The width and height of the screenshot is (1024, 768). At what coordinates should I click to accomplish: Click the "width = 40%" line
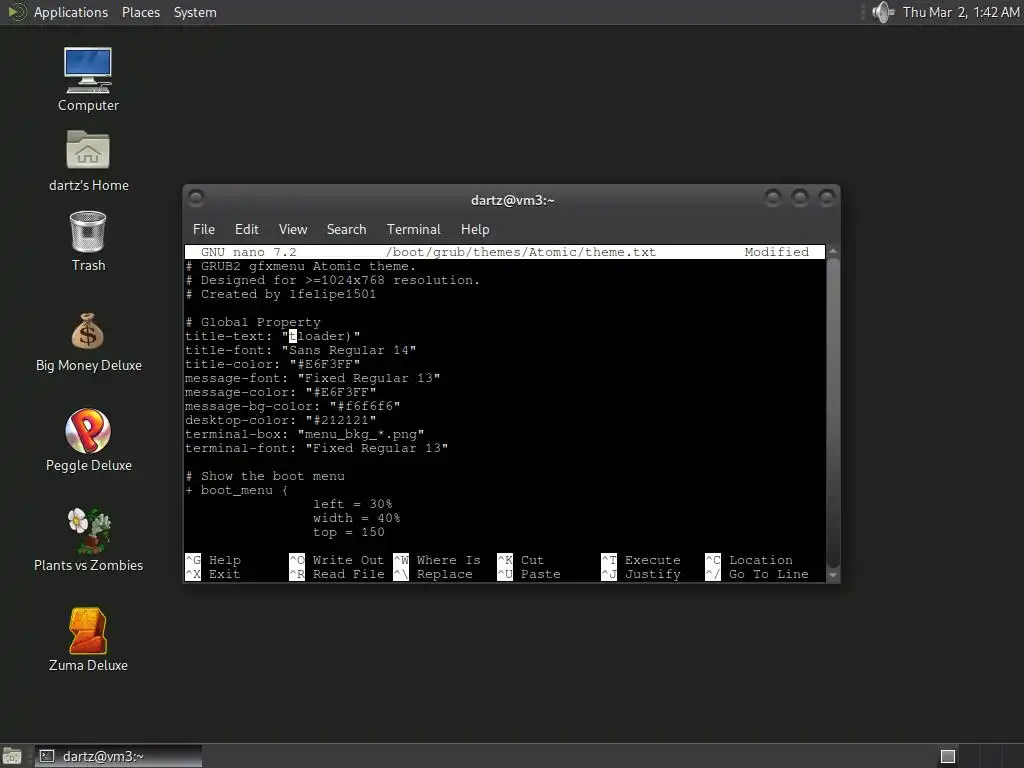tap(357, 519)
